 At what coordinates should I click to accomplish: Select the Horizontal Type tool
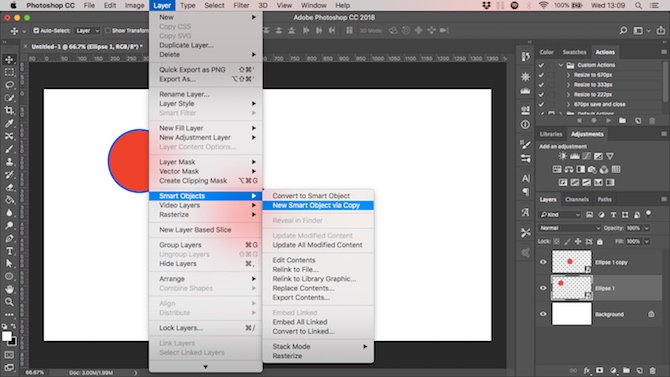[x=9, y=251]
